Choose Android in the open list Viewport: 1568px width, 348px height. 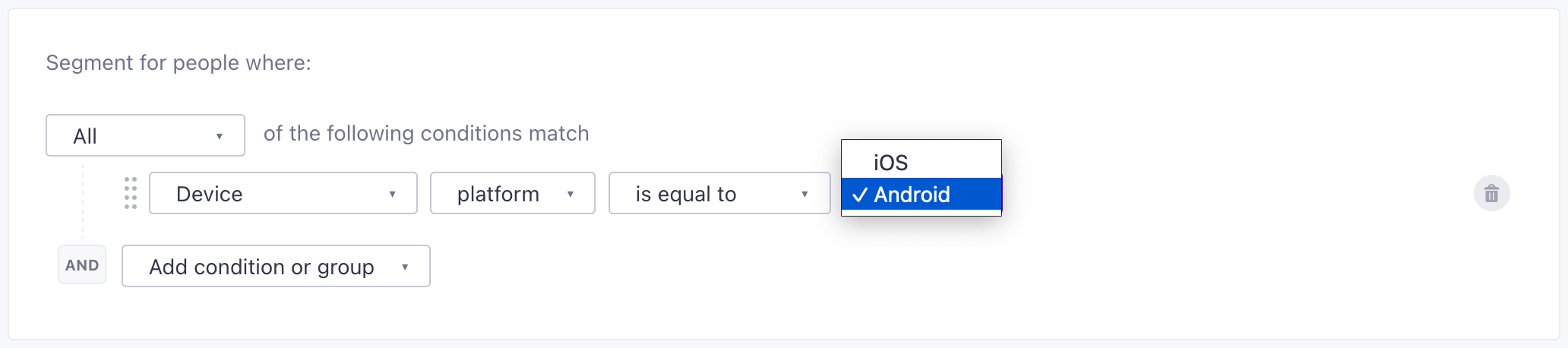tap(912, 195)
